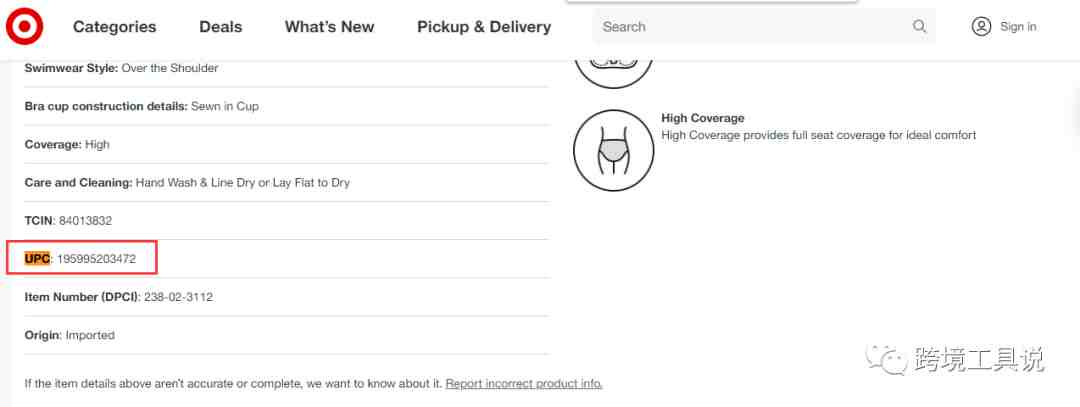Click the Sign in link
Image resolution: width=1080 pixels, height=407 pixels.
1018,27
